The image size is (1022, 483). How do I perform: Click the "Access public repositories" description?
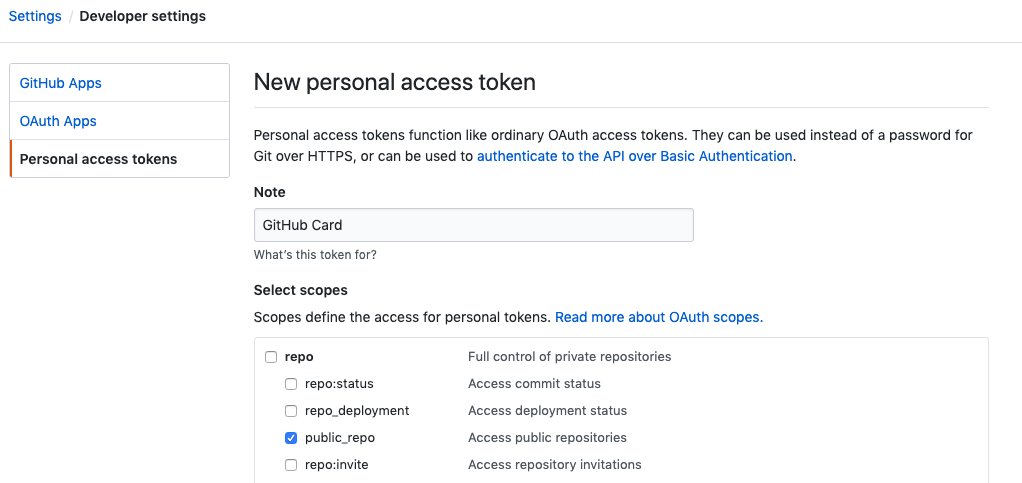(547, 438)
